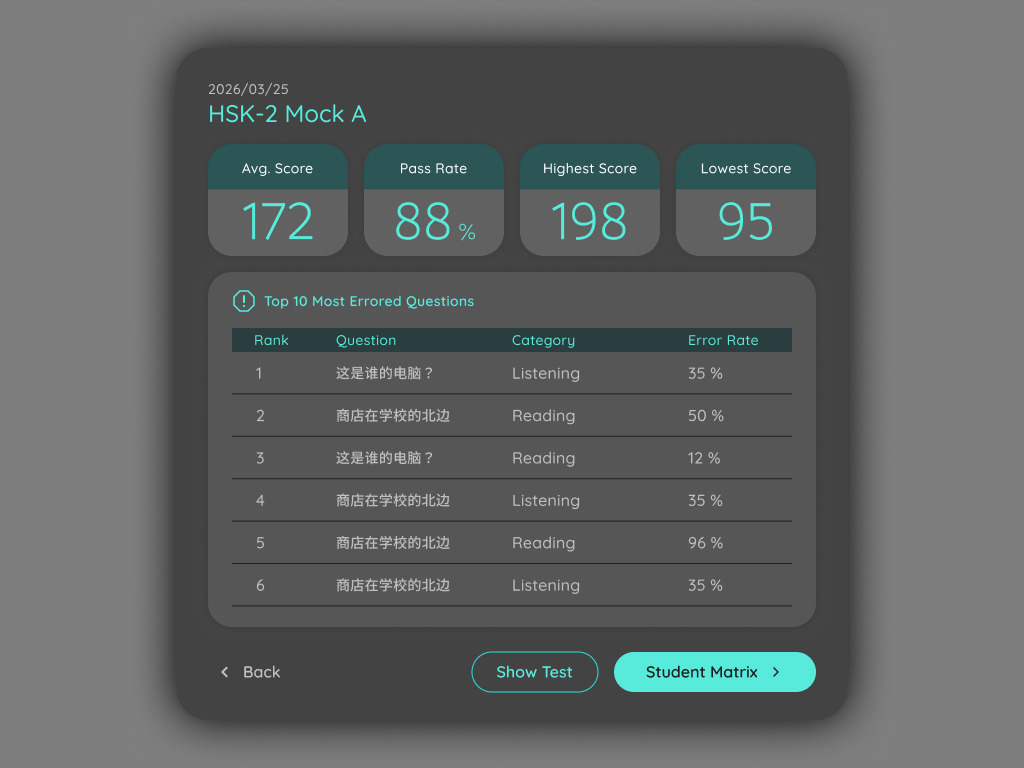Click the 35 % error rate in the rank 1 row
This screenshot has width=1024, height=768.
pyautogui.click(x=705, y=374)
